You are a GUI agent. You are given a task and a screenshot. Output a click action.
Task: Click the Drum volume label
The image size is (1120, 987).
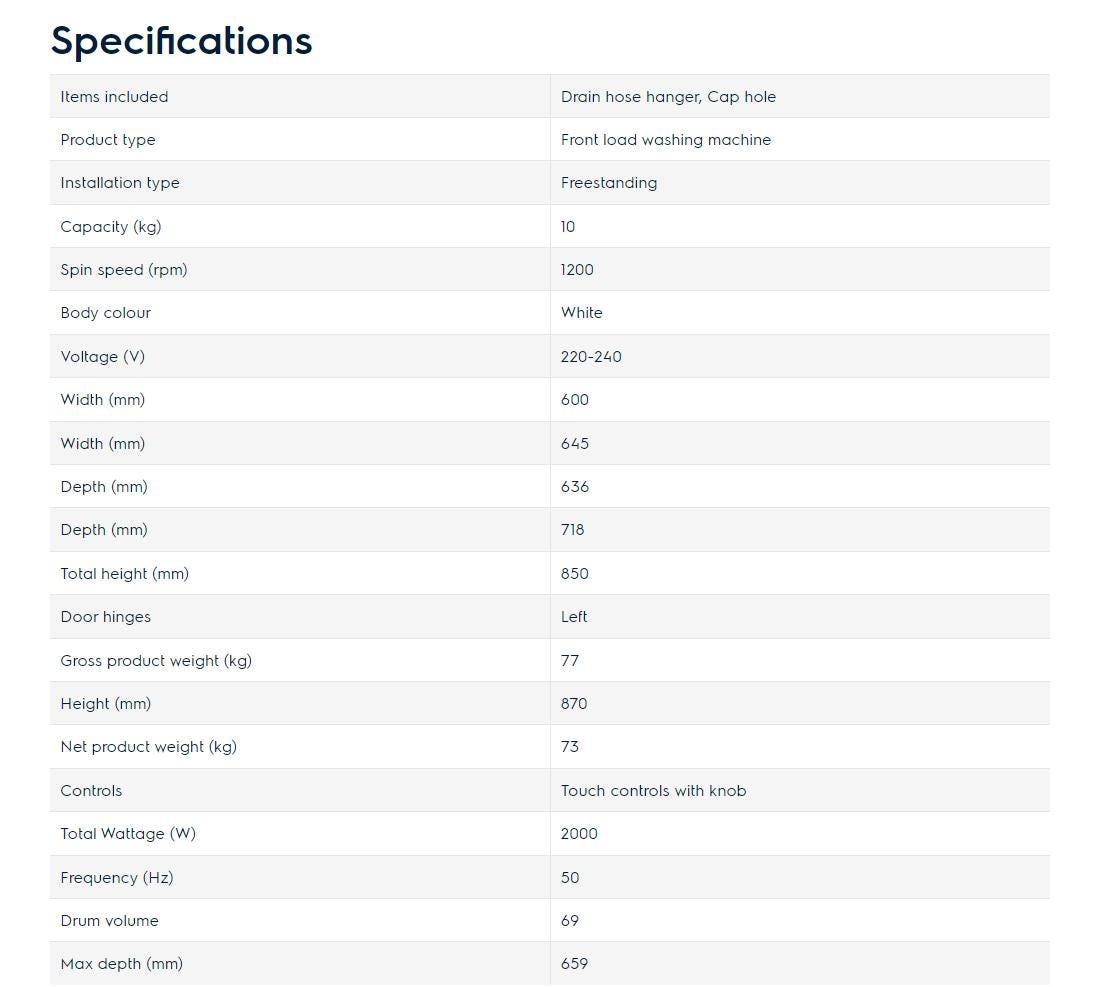point(109,921)
